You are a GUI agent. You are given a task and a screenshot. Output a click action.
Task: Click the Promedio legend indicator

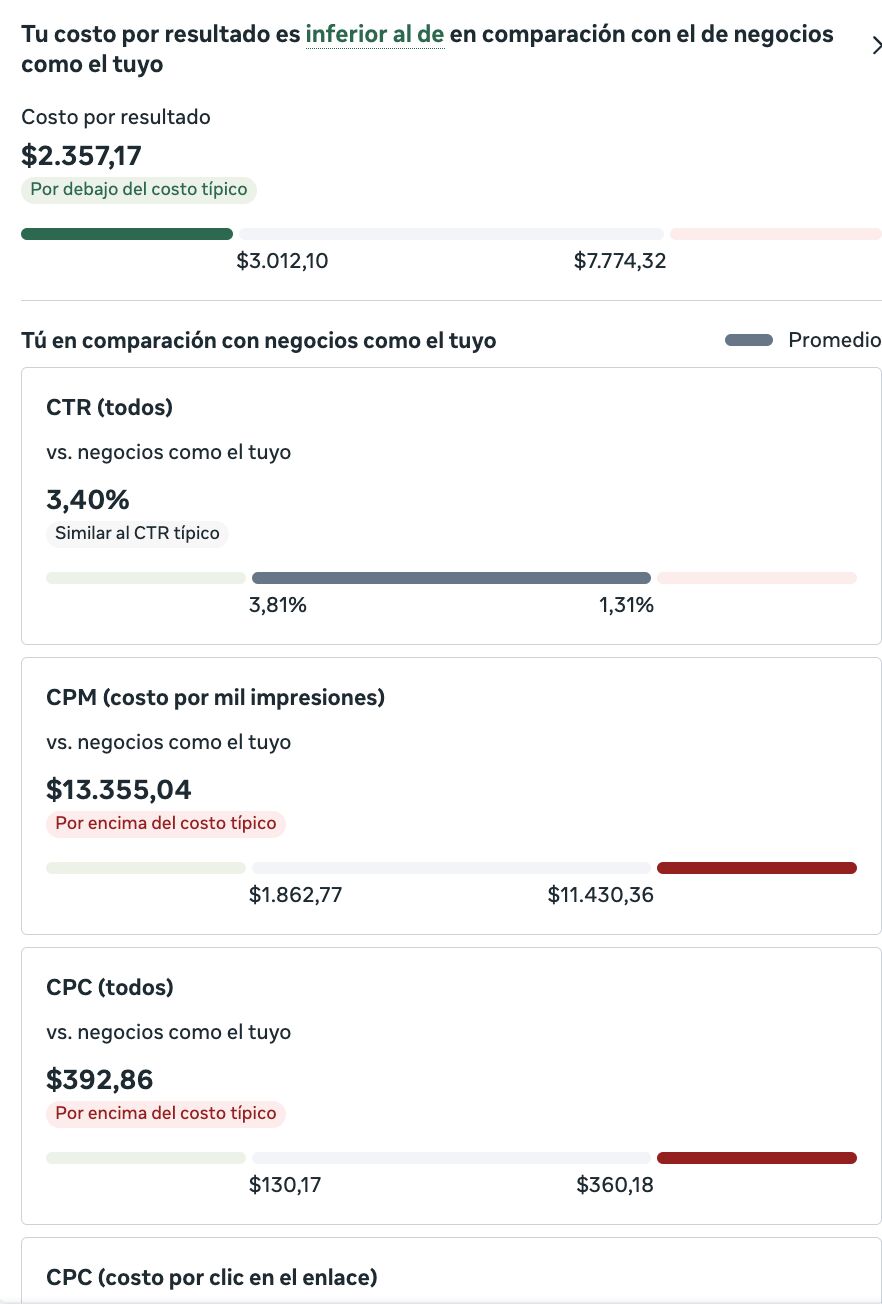tap(749, 340)
